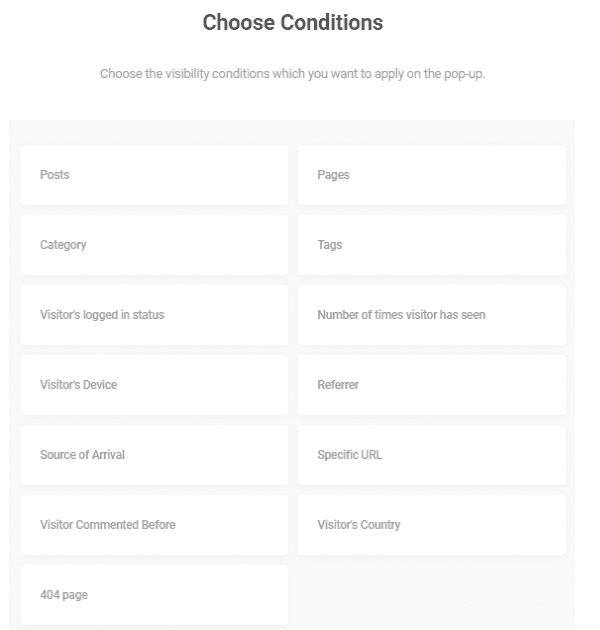
Task: Choose the Specific URL condition
Action: (431, 455)
